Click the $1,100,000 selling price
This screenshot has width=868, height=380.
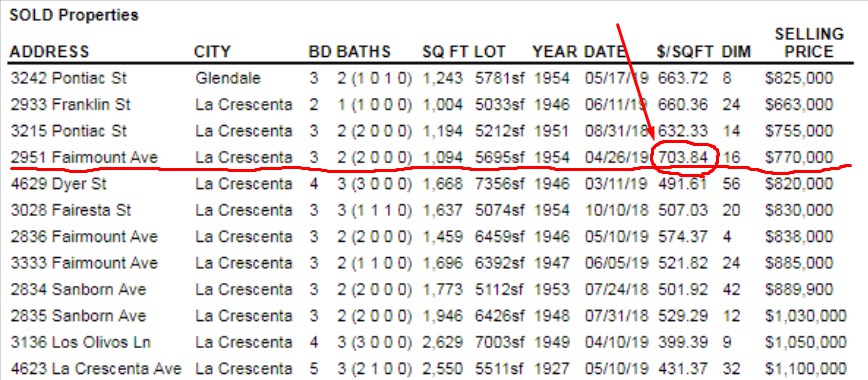click(805, 368)
